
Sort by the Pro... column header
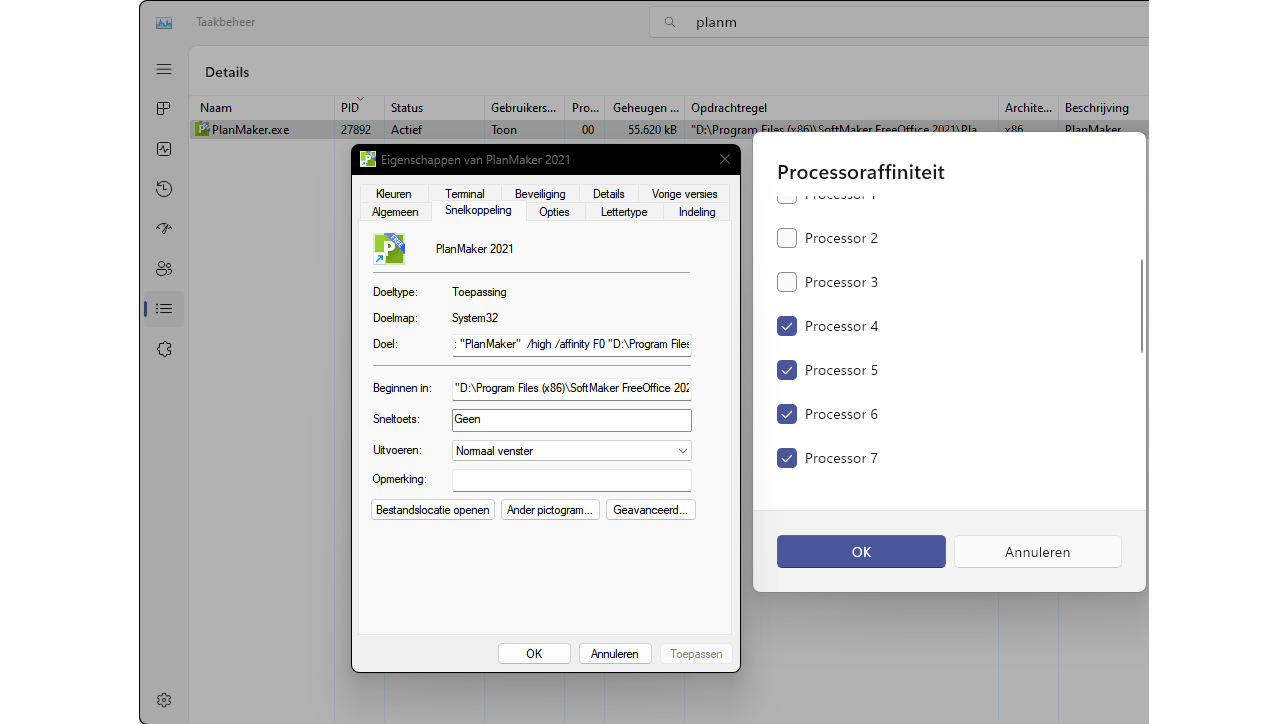point(585,108)
